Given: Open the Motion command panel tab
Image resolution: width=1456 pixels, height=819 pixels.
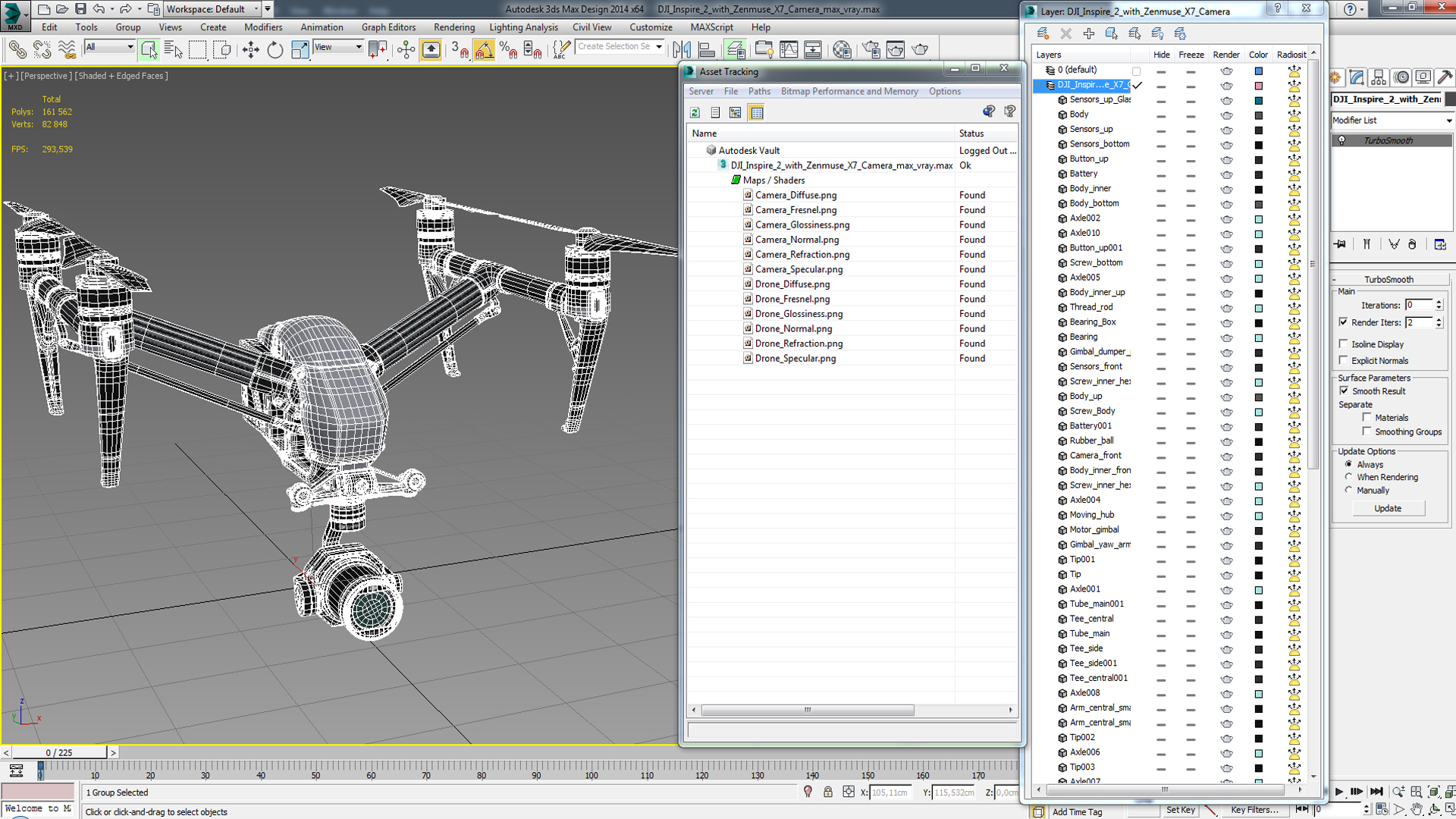Looking at the screenshot, I should pos(1401,77).
